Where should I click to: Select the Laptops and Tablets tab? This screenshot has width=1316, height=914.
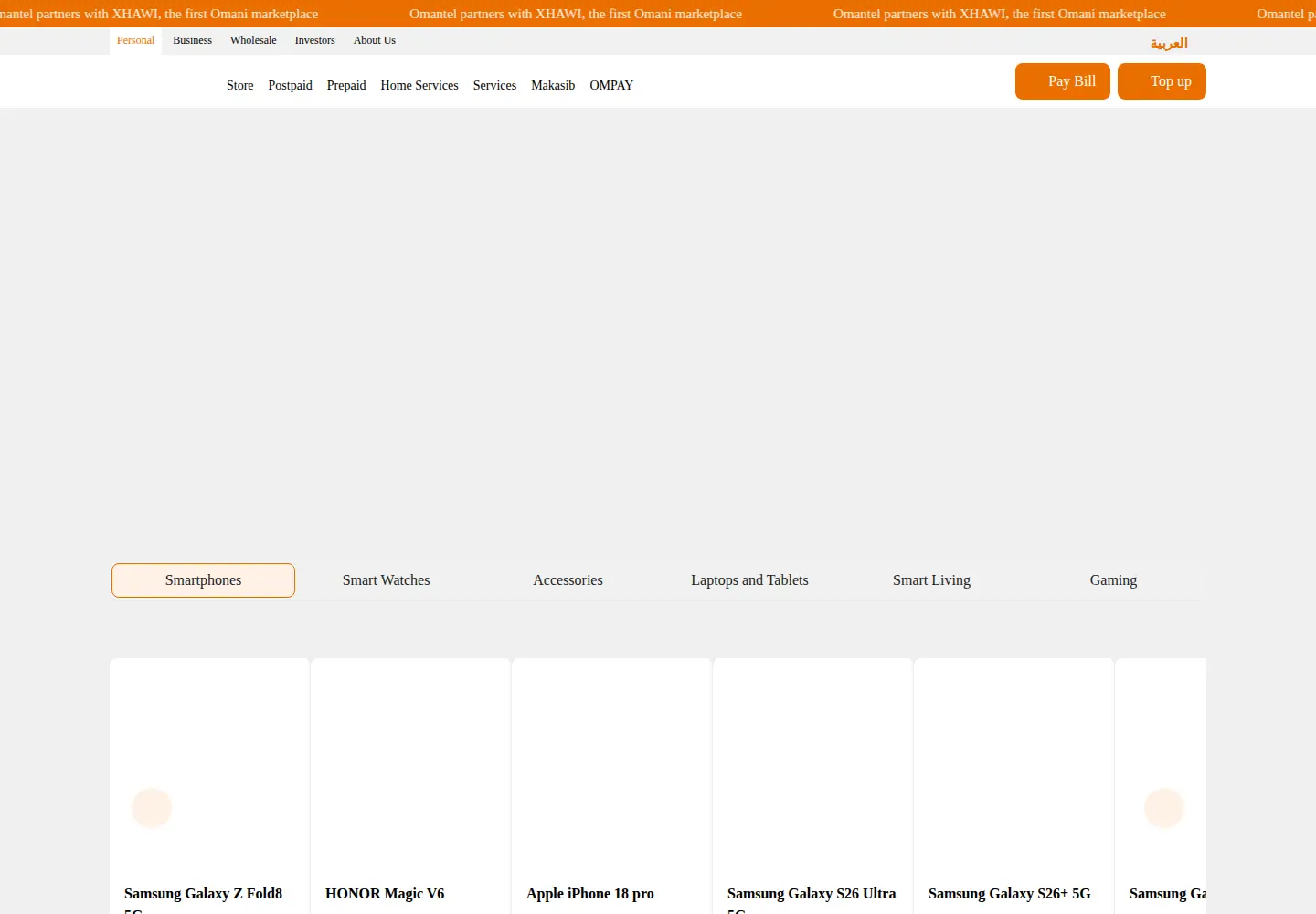749,580
